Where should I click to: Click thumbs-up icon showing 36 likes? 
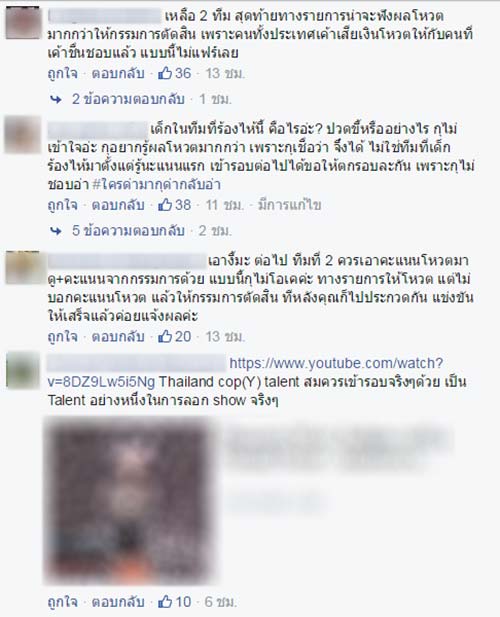tap(165, 73)
